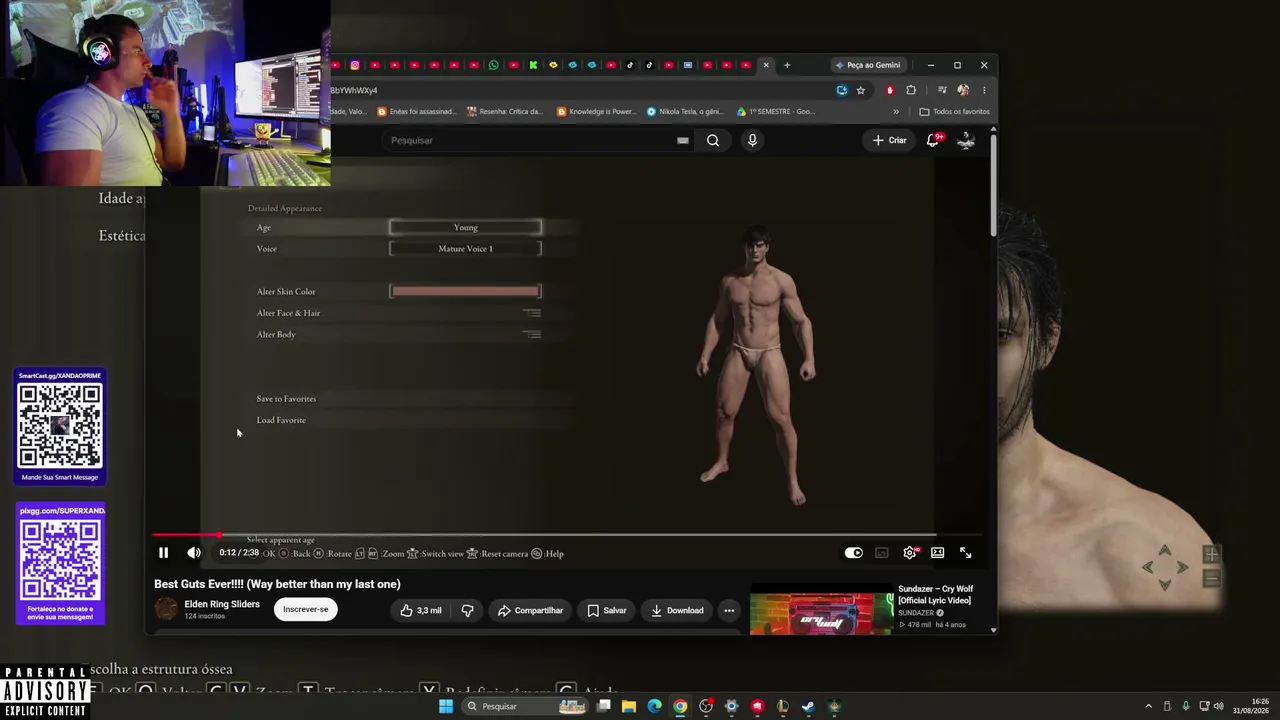The width and height of the screenshot is (1280, 720).
Task: Open the YouTube account avatar menu
Action: (966, 140)
